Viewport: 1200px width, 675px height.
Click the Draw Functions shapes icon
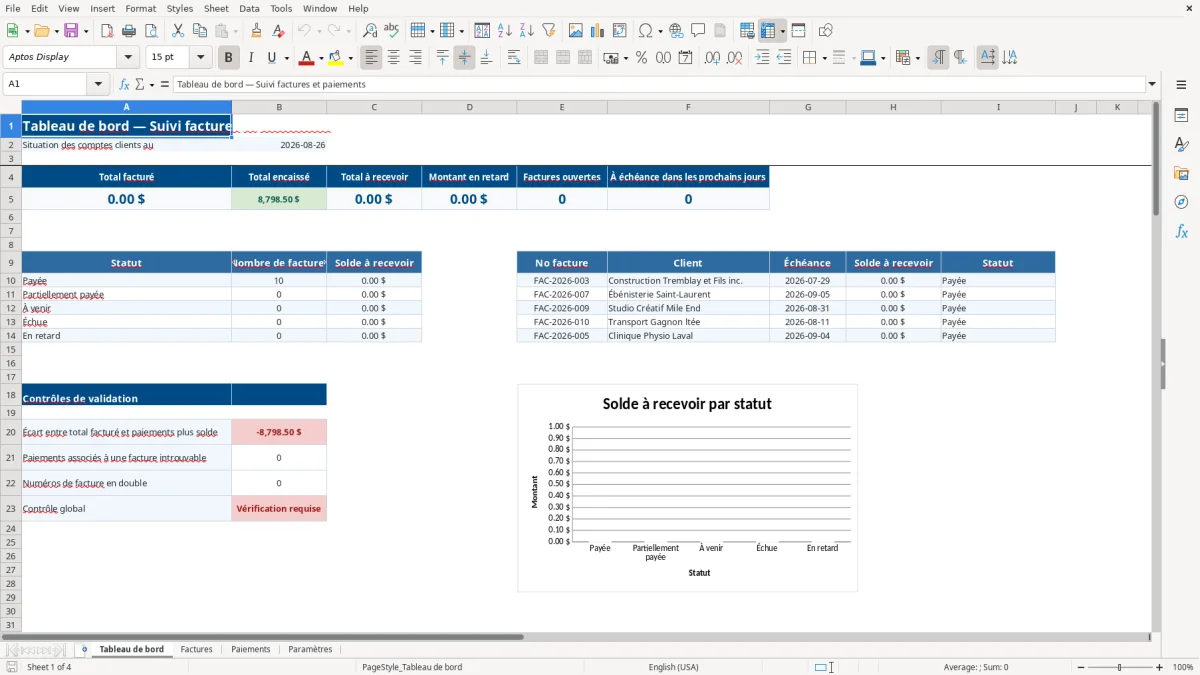click(x=825, y=31)
